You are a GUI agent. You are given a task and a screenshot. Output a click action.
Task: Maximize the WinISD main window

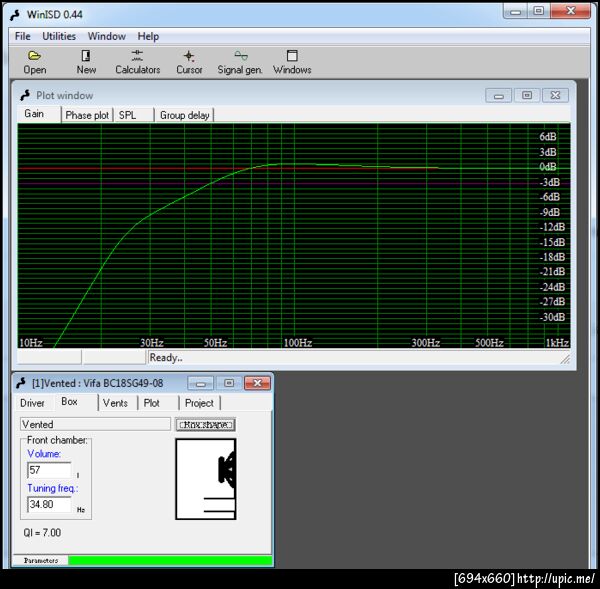pos(538,11)
